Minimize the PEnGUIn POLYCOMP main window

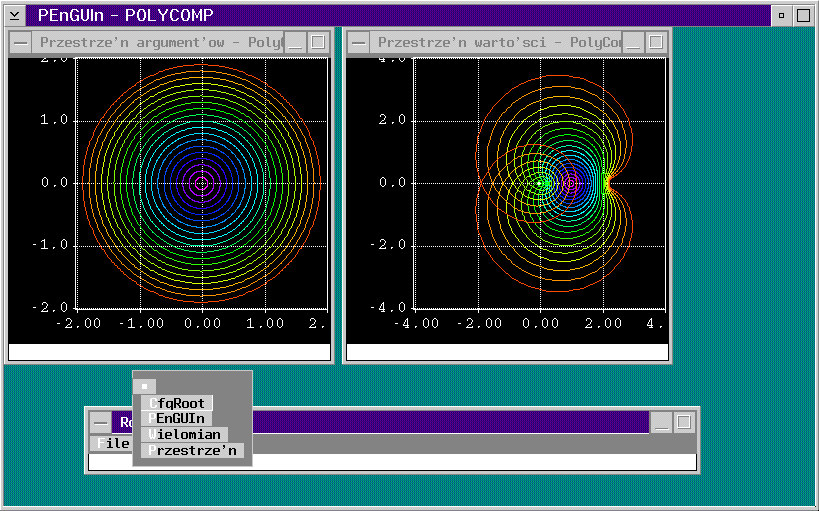pos(781,15)
